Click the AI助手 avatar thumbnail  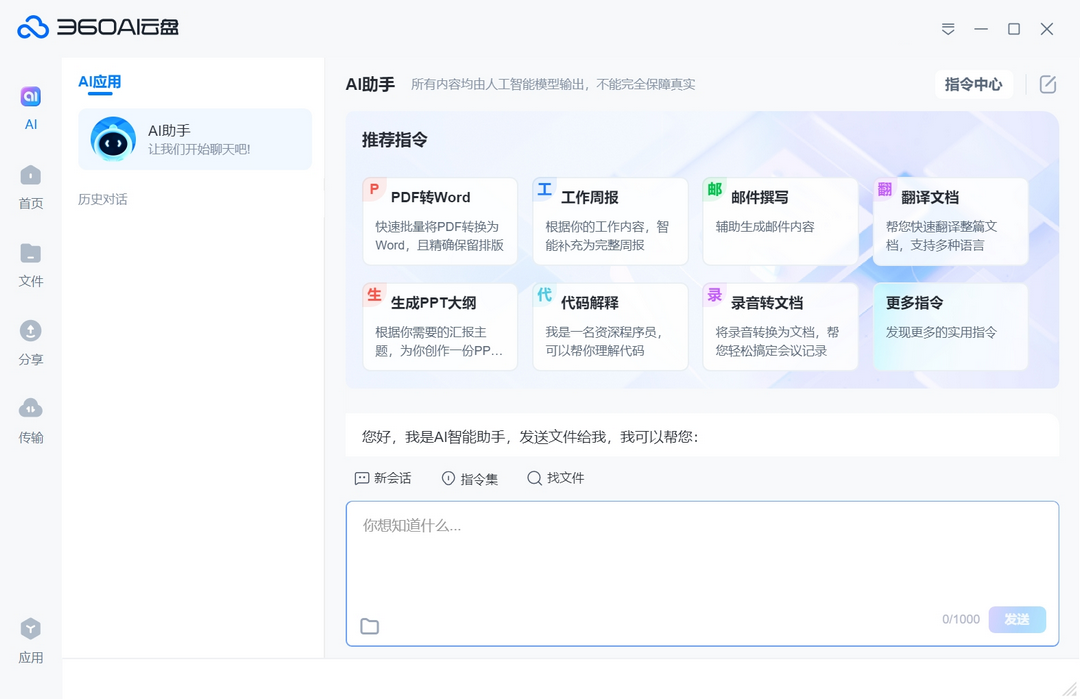113,139
